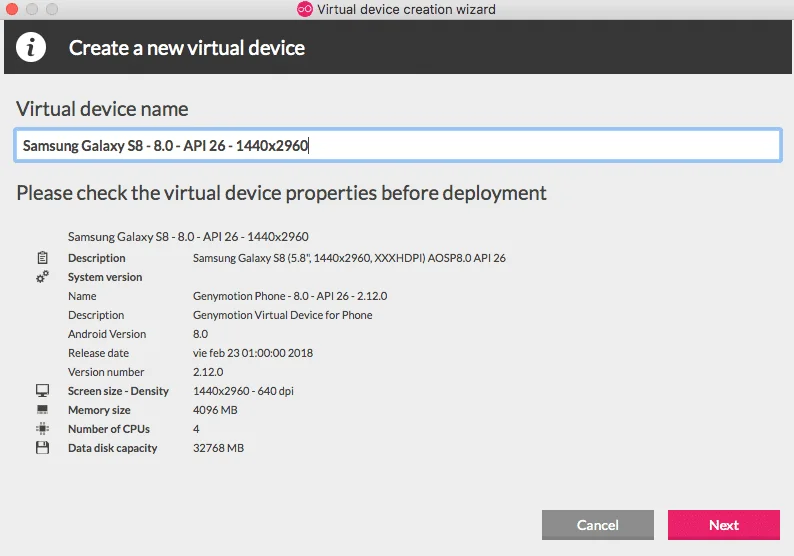Click '1440x2960 - 640 dpi'
Viewport: 794px width, 556px height.
243,391
